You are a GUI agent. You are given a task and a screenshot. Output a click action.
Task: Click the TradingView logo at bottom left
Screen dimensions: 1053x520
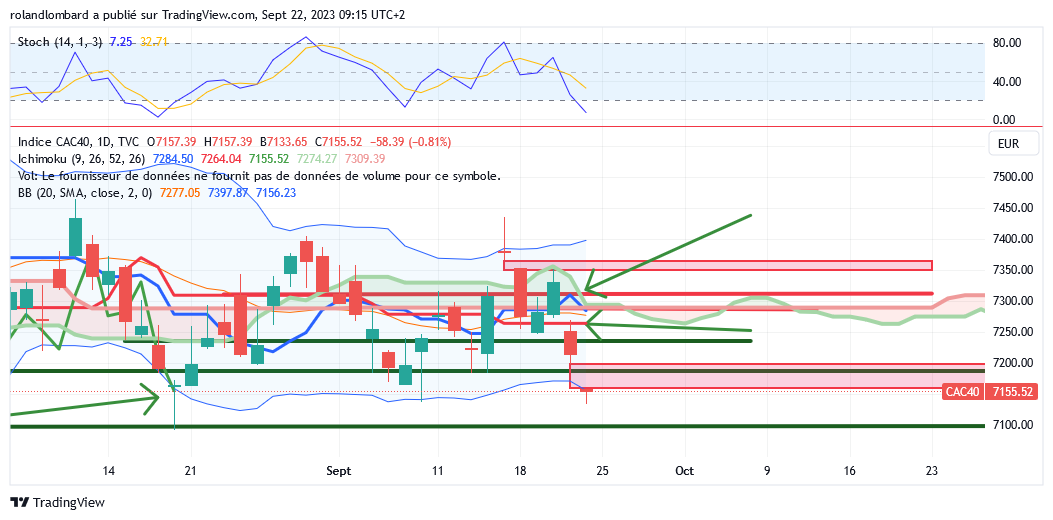58,502
